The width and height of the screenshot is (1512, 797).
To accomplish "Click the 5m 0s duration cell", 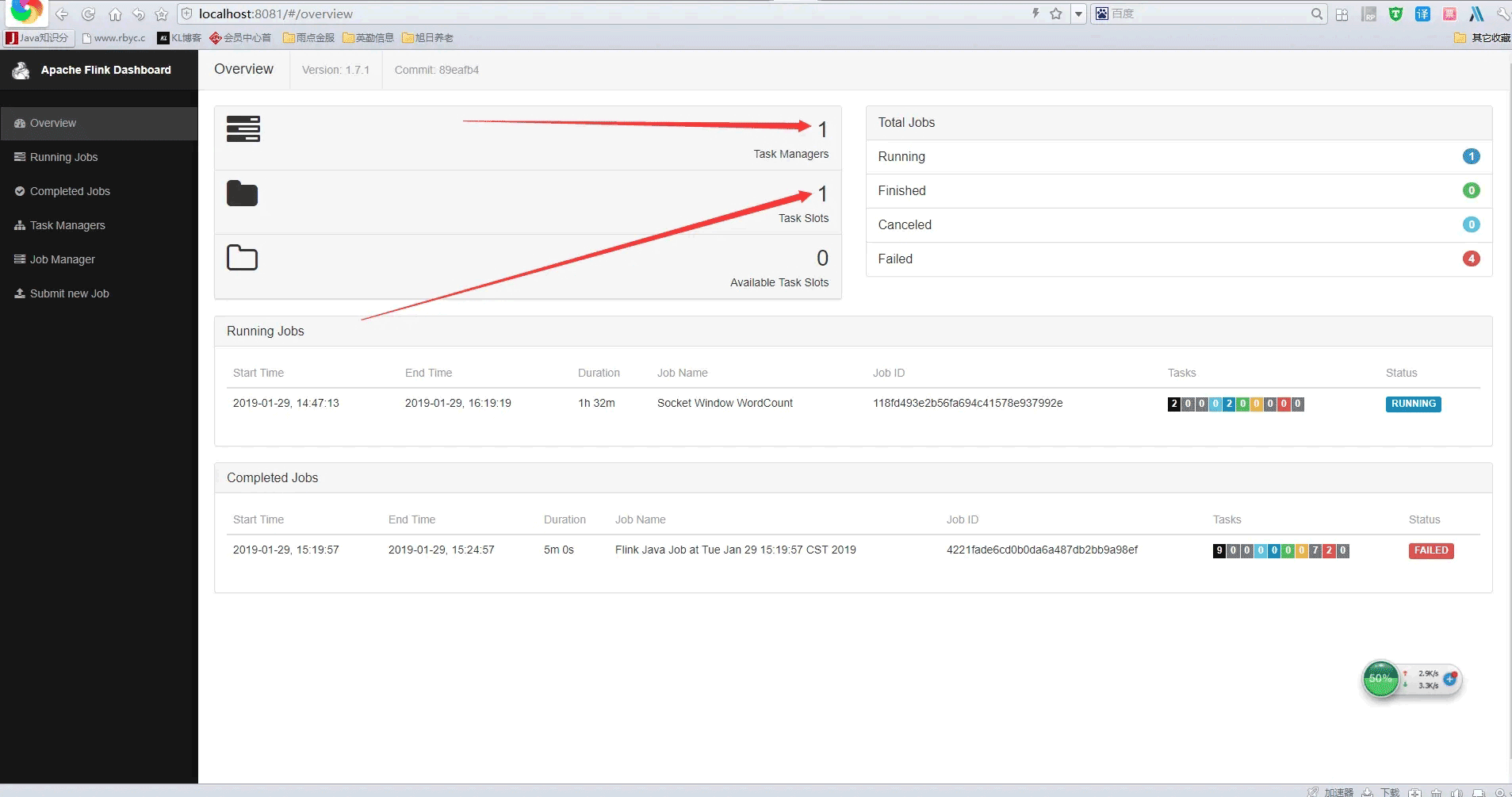I will 558,550.
